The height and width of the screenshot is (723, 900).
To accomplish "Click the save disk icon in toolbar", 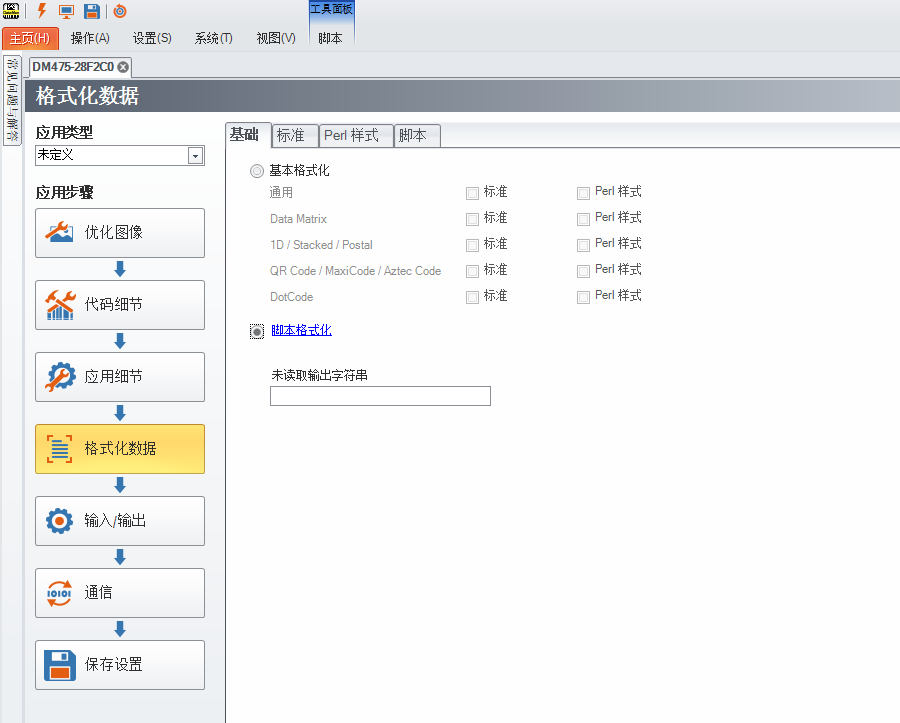I will coord(91,11).
